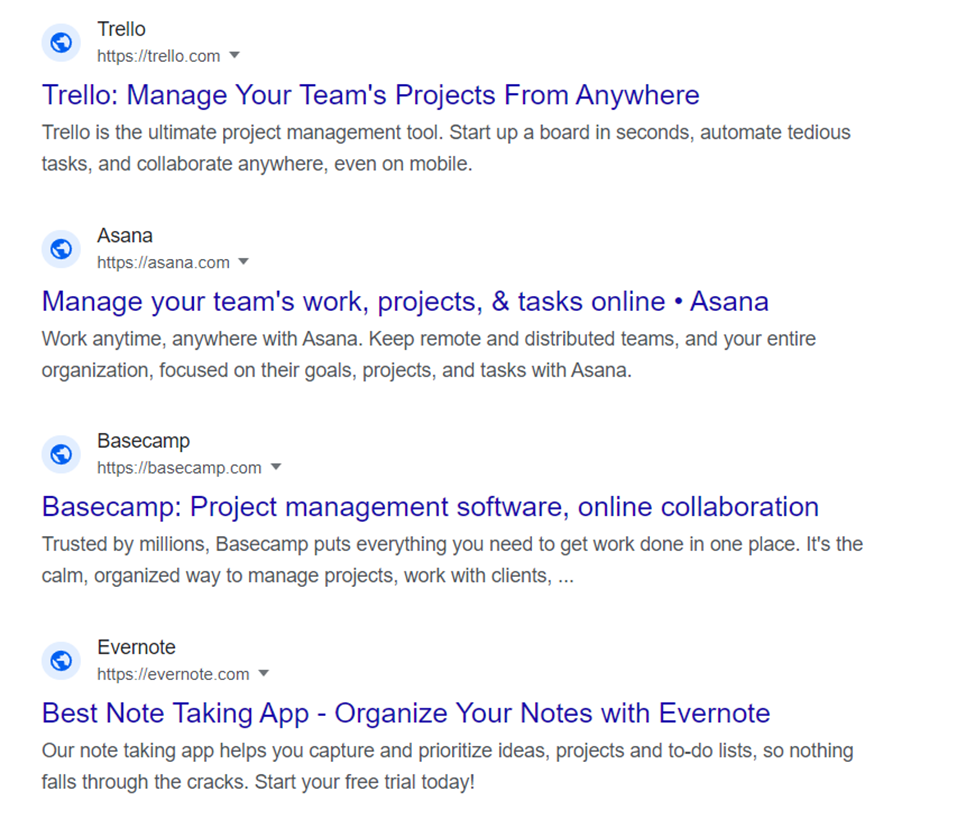Click the Trello site name label
The image size is (975, 819).
tap(121, 29)
